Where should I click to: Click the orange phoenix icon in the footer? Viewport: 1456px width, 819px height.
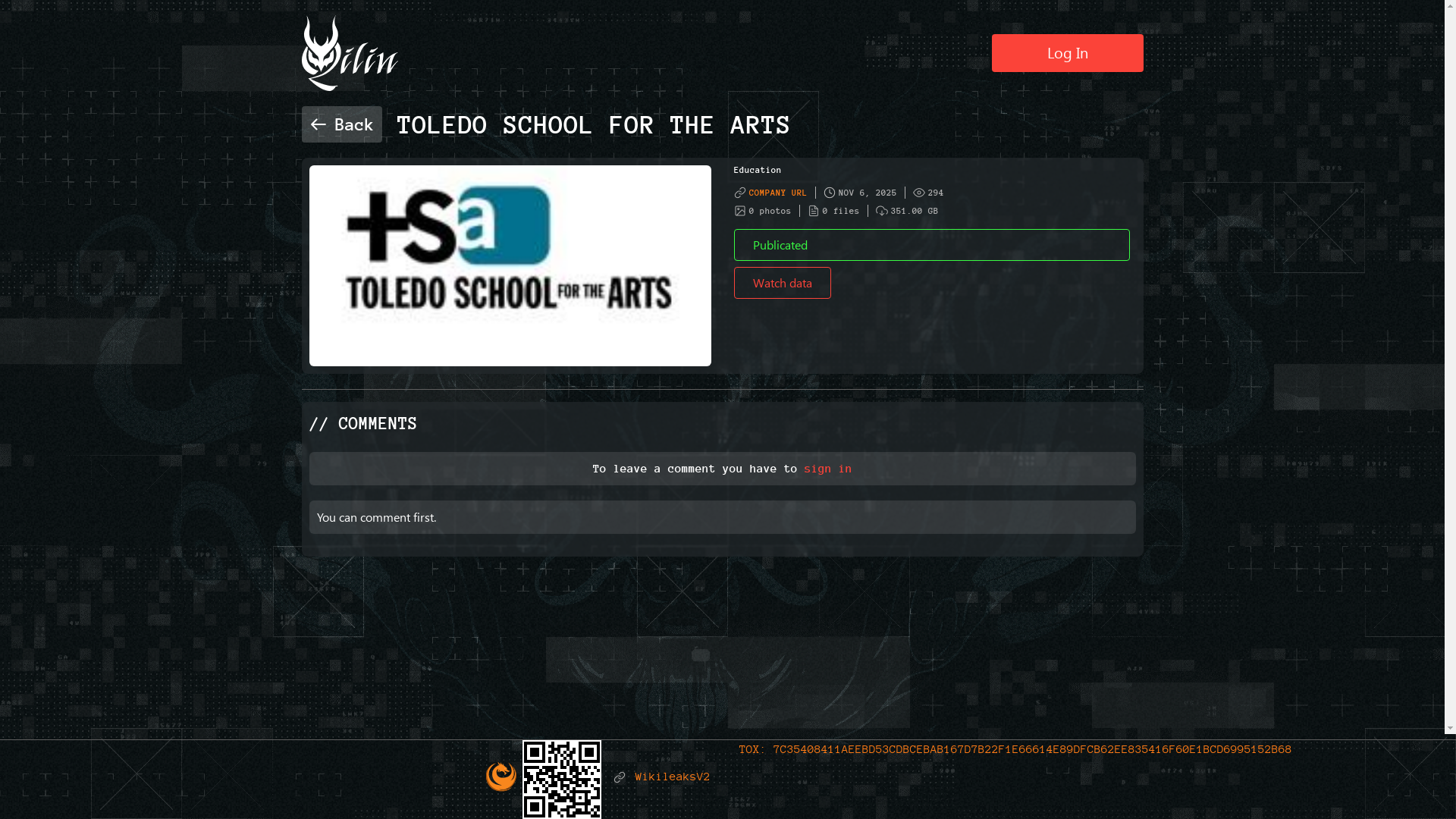click(x=501, y=777)
